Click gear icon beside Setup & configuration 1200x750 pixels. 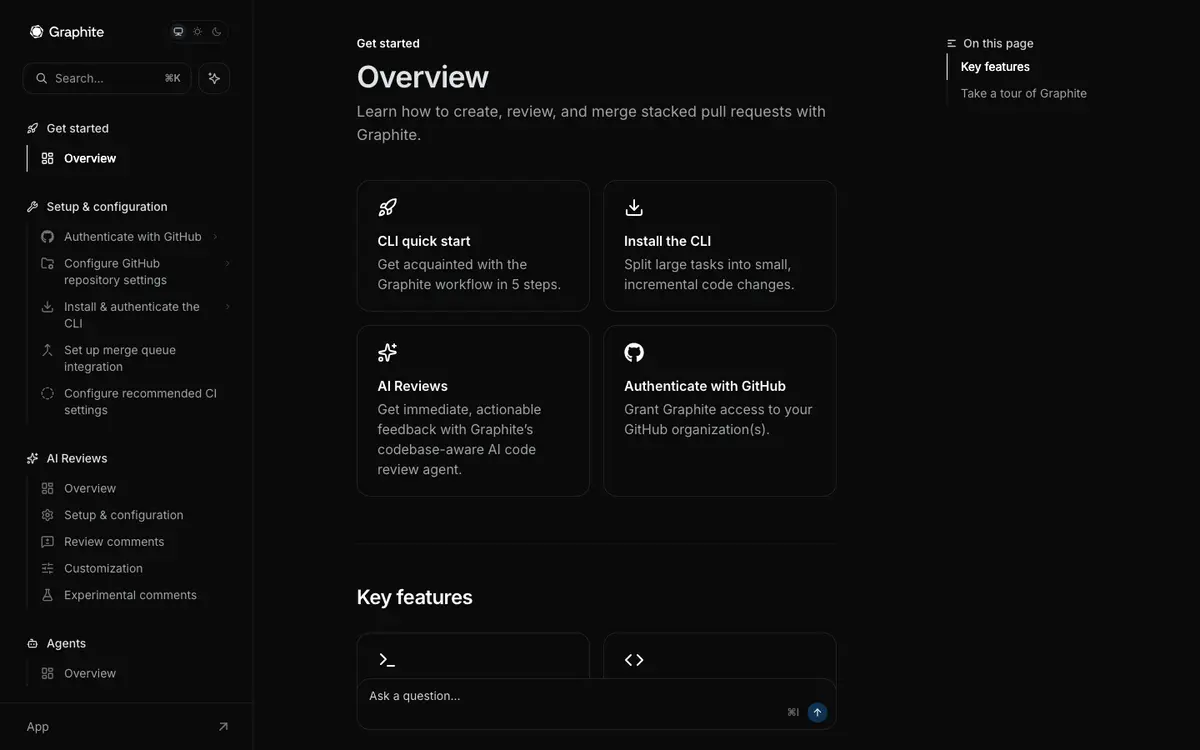coord(47,515)
